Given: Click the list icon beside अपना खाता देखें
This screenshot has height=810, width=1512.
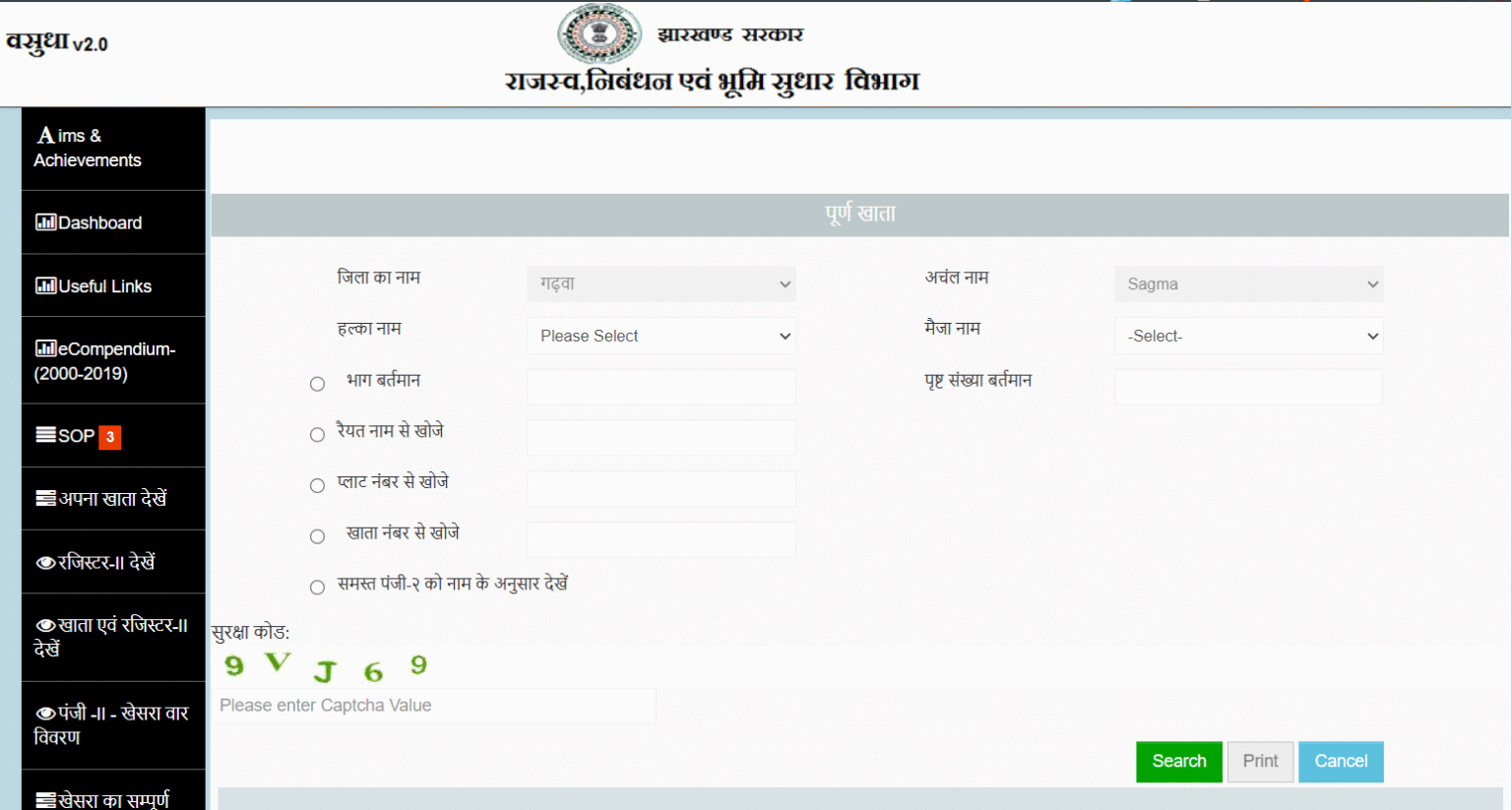Looking at the screenshot, I should point(46,499).
